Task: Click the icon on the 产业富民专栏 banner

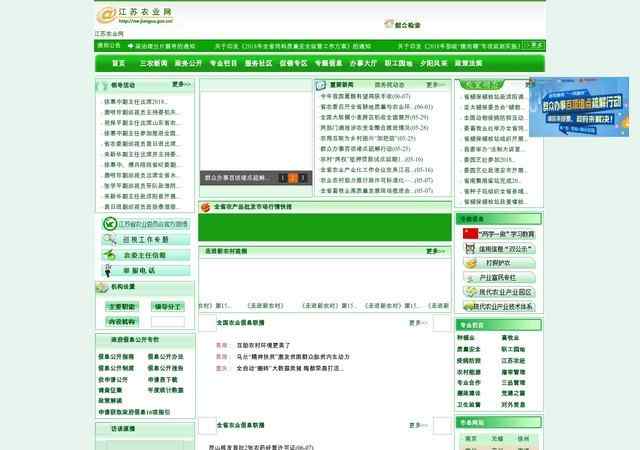Action: (471, 278)
